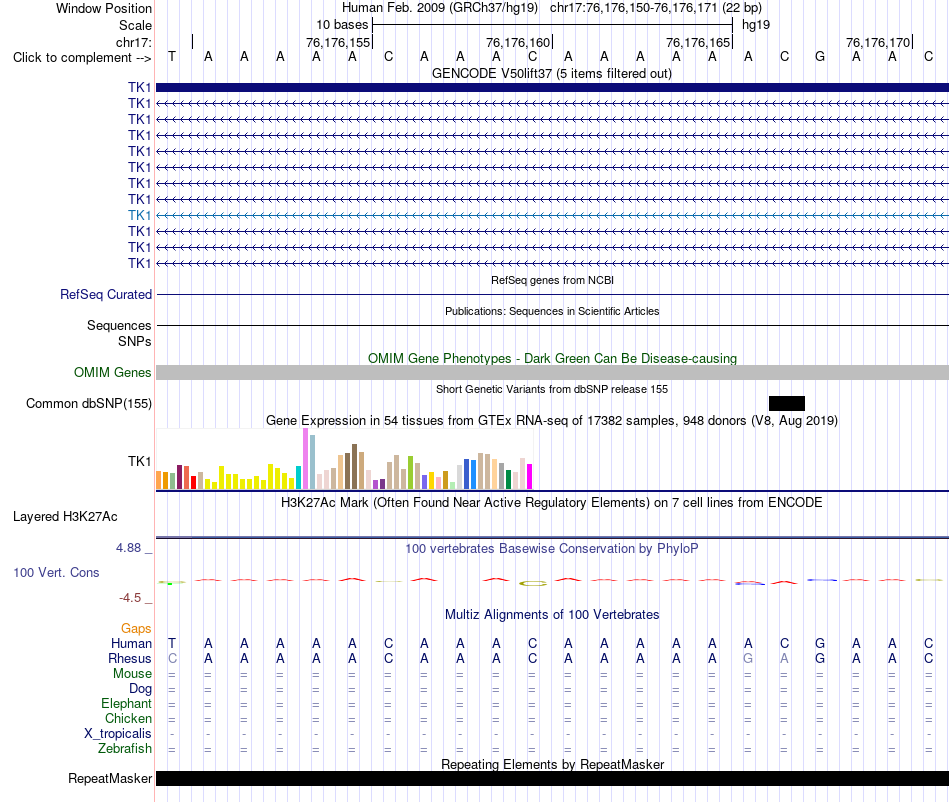Open 'GENCODE V50lift37 (5 items filtered out)' track title

click(x=551, y=73)
